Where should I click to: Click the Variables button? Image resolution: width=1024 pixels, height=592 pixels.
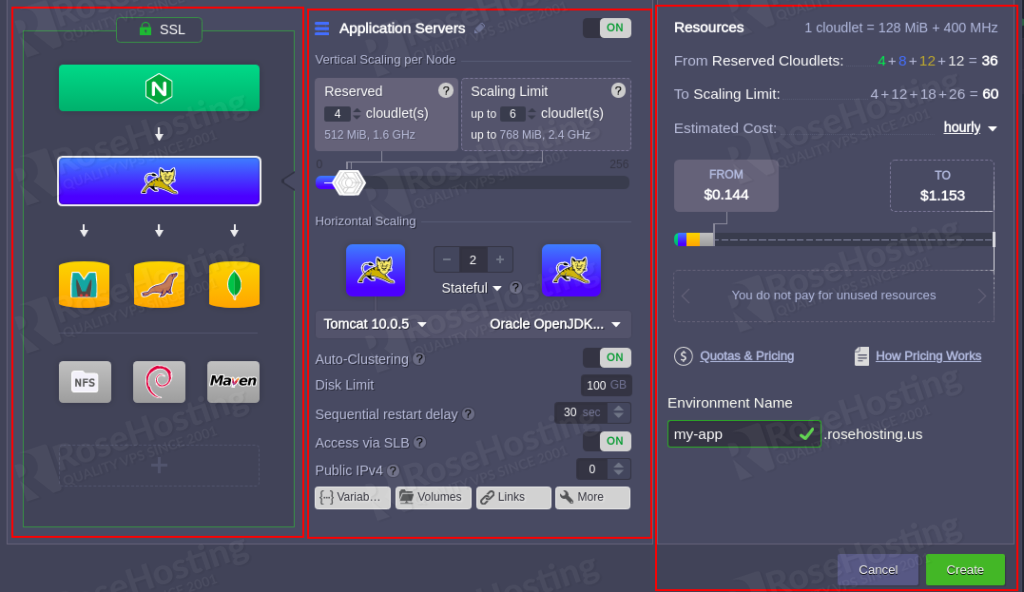[x=353, y=497]
